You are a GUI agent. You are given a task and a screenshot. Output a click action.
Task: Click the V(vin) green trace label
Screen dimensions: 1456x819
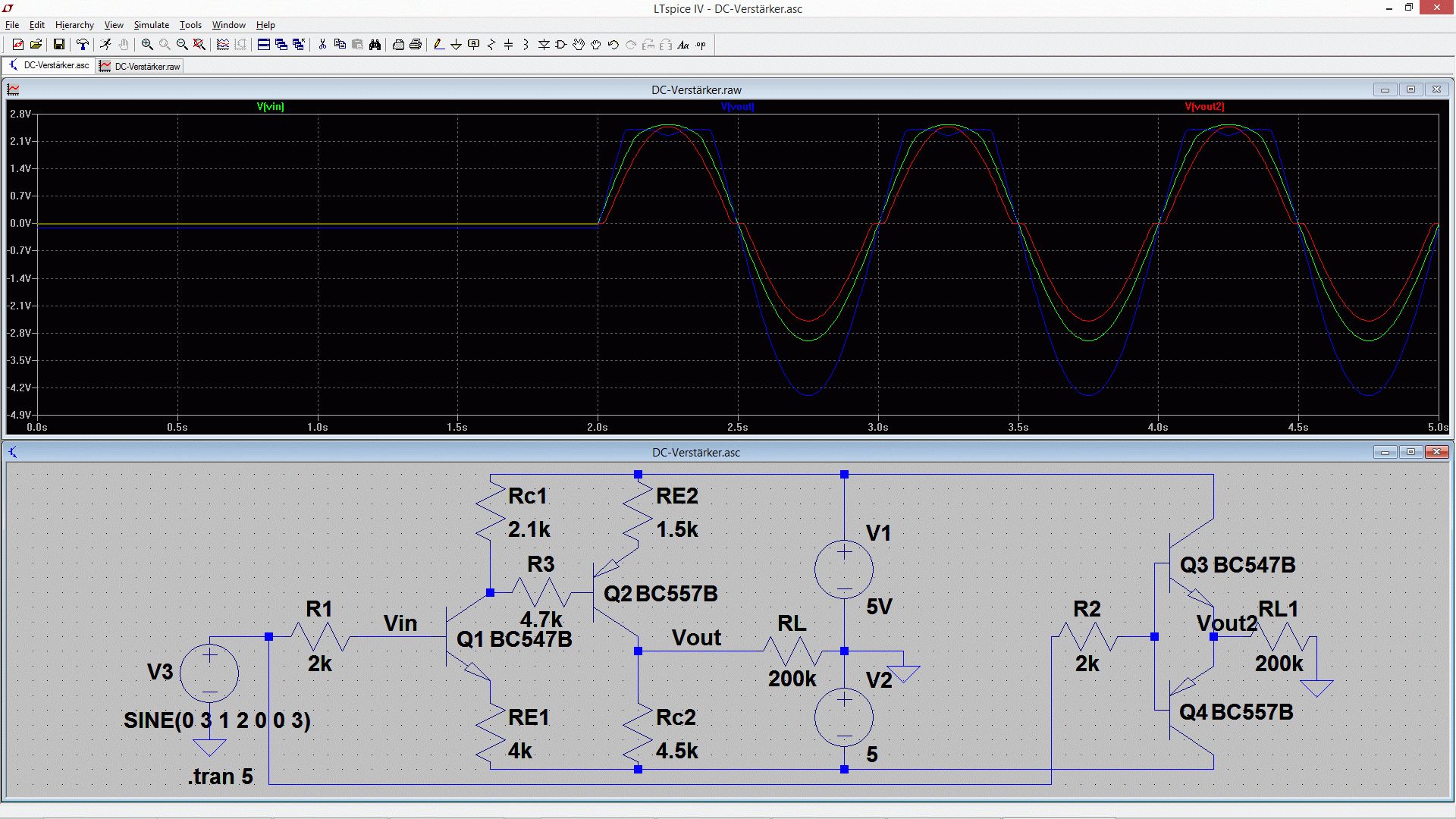point(270,107)
